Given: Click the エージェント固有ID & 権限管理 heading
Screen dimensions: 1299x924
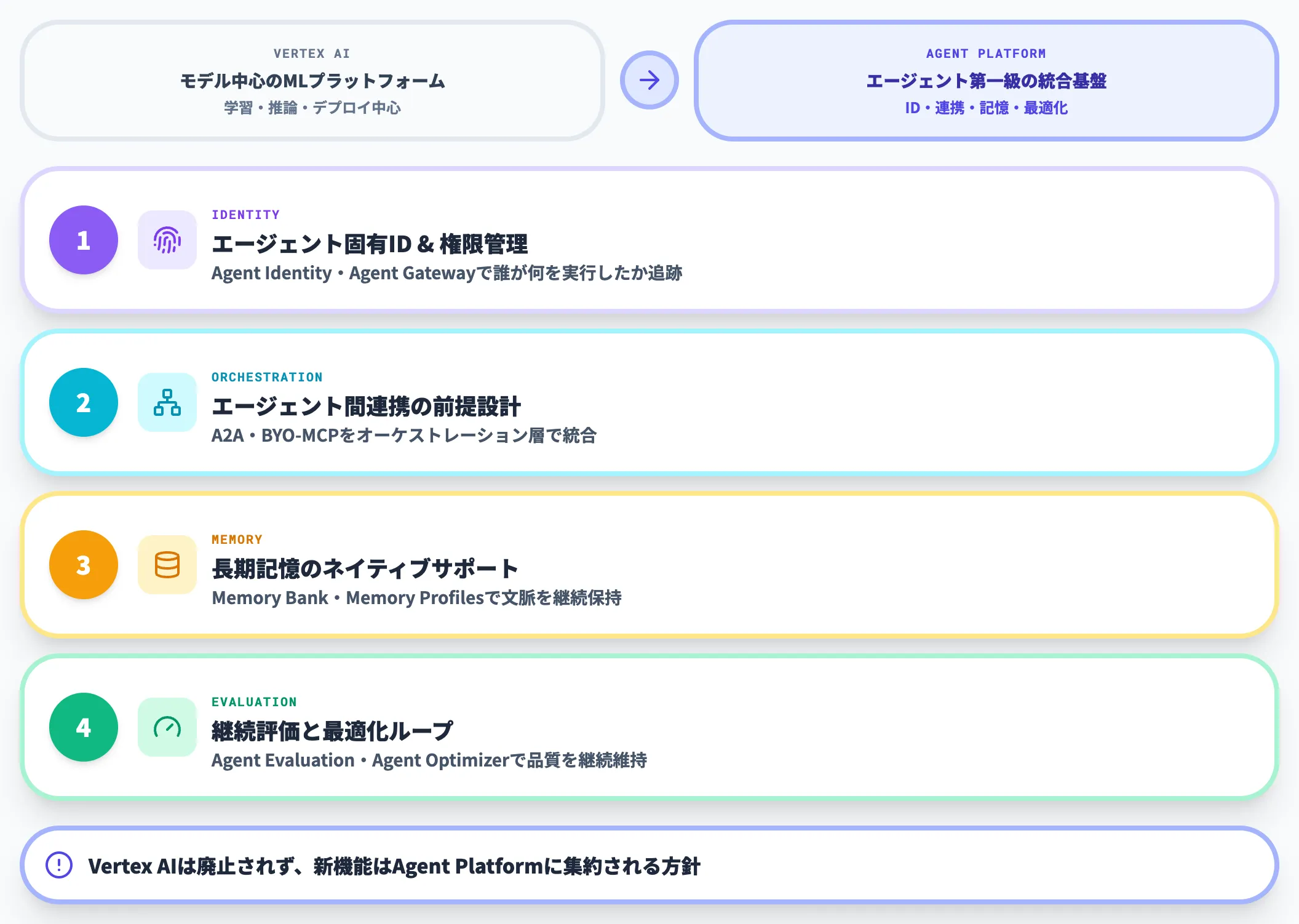Looking at the screenshot, I should [x=370, y=244].
